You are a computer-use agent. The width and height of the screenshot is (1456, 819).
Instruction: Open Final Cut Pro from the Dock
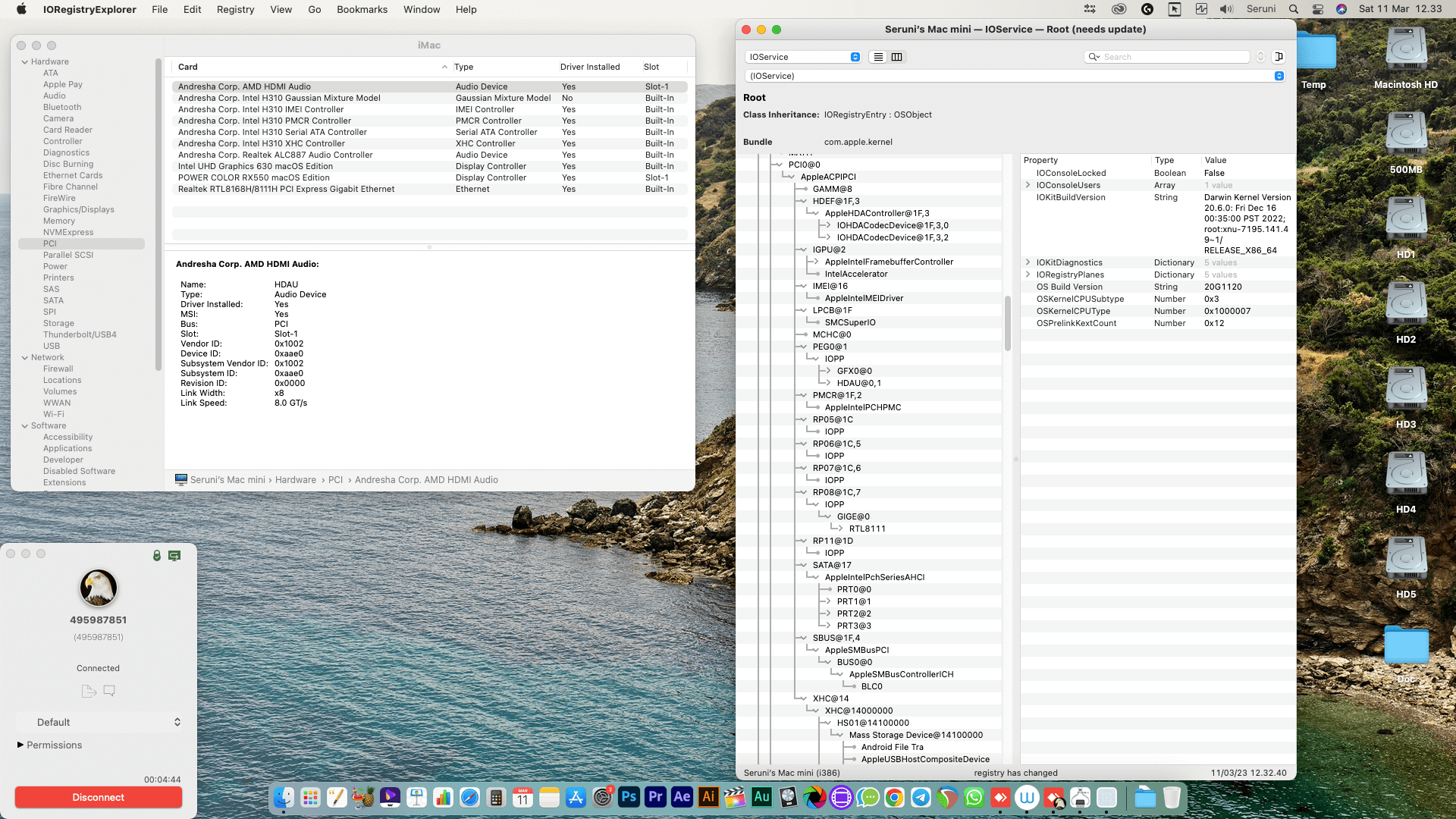(735, 797)
